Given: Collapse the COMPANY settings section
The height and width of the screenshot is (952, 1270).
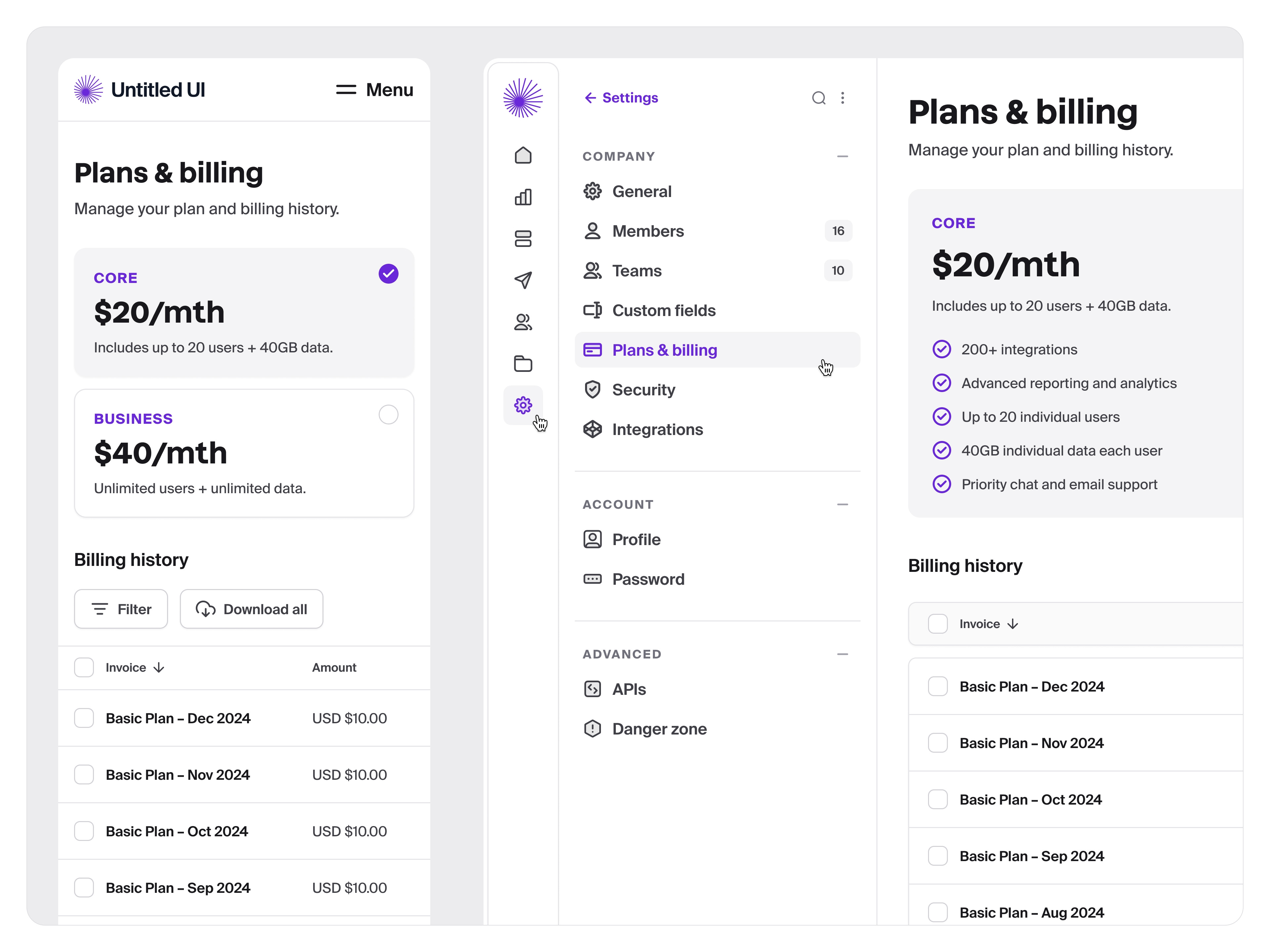Looking at the screenshot, I should point(843,156).
